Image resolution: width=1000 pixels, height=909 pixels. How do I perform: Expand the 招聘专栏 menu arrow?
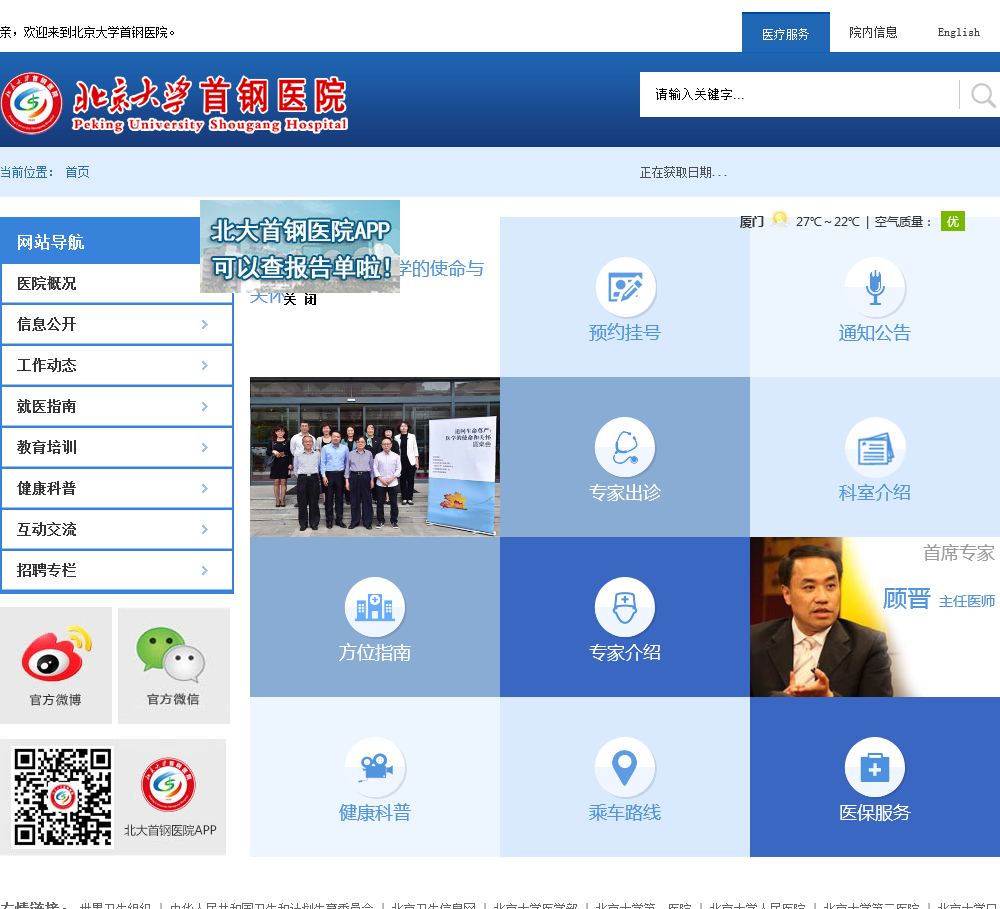click(205, 570)
